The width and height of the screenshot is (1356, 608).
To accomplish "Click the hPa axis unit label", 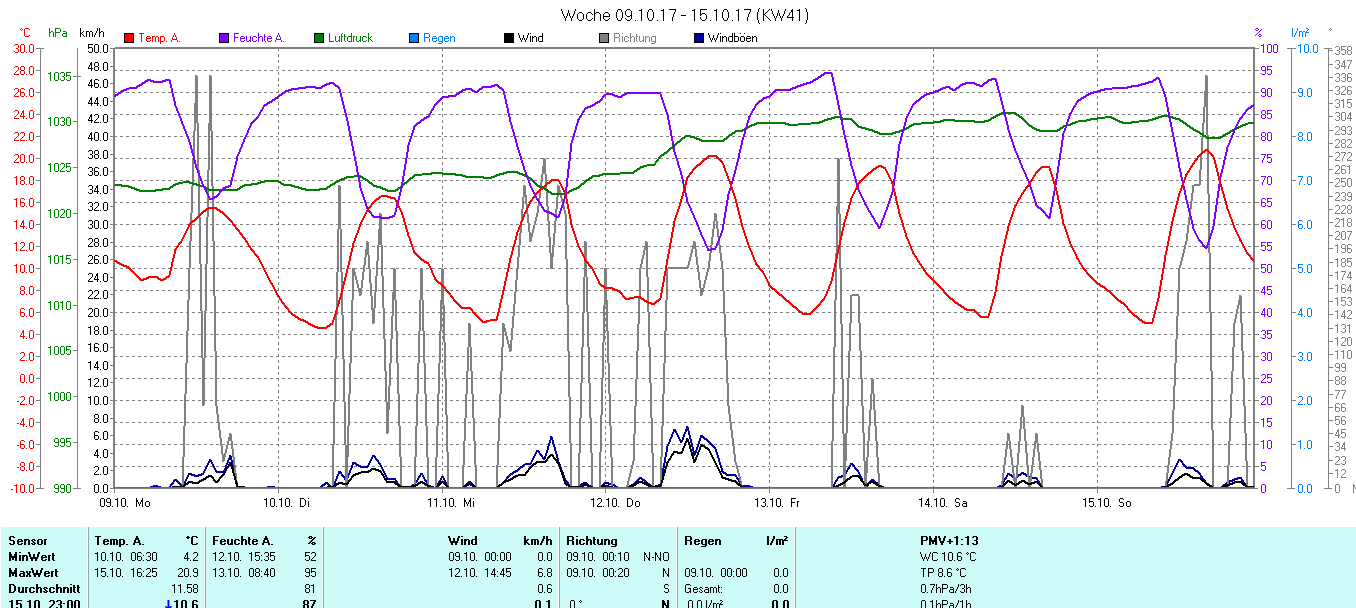I will (58, 33).
